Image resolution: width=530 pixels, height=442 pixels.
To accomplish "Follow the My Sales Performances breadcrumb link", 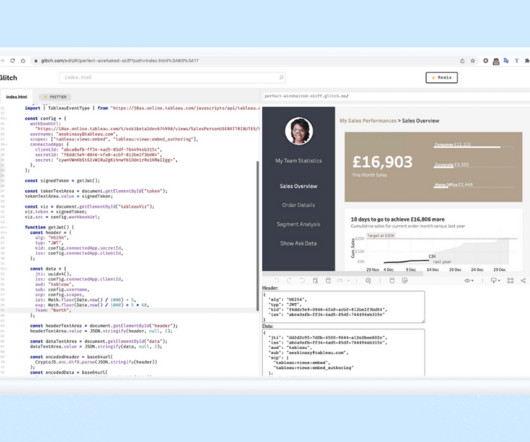I will (368, 121).
